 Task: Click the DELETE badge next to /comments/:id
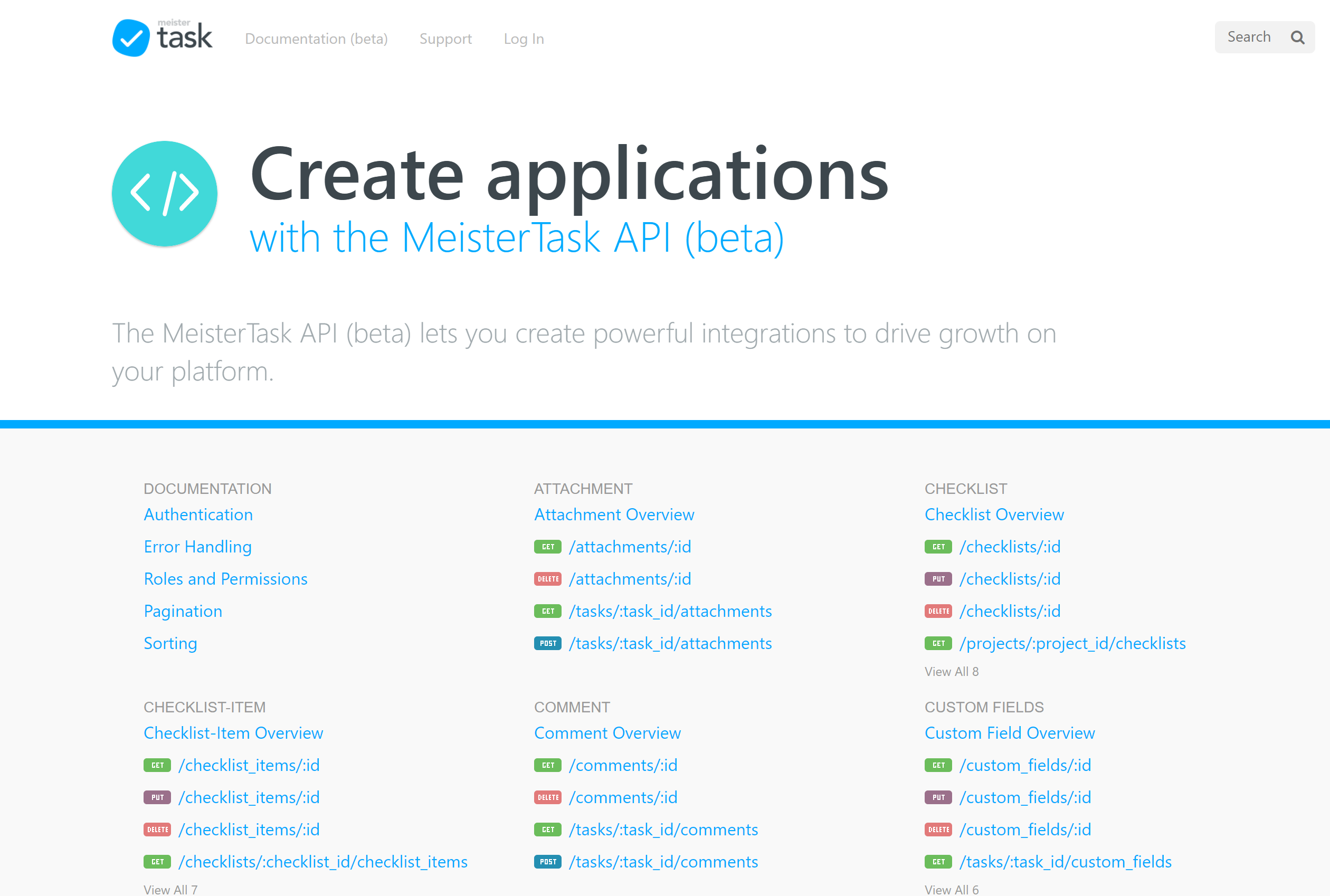coord(547,797)
